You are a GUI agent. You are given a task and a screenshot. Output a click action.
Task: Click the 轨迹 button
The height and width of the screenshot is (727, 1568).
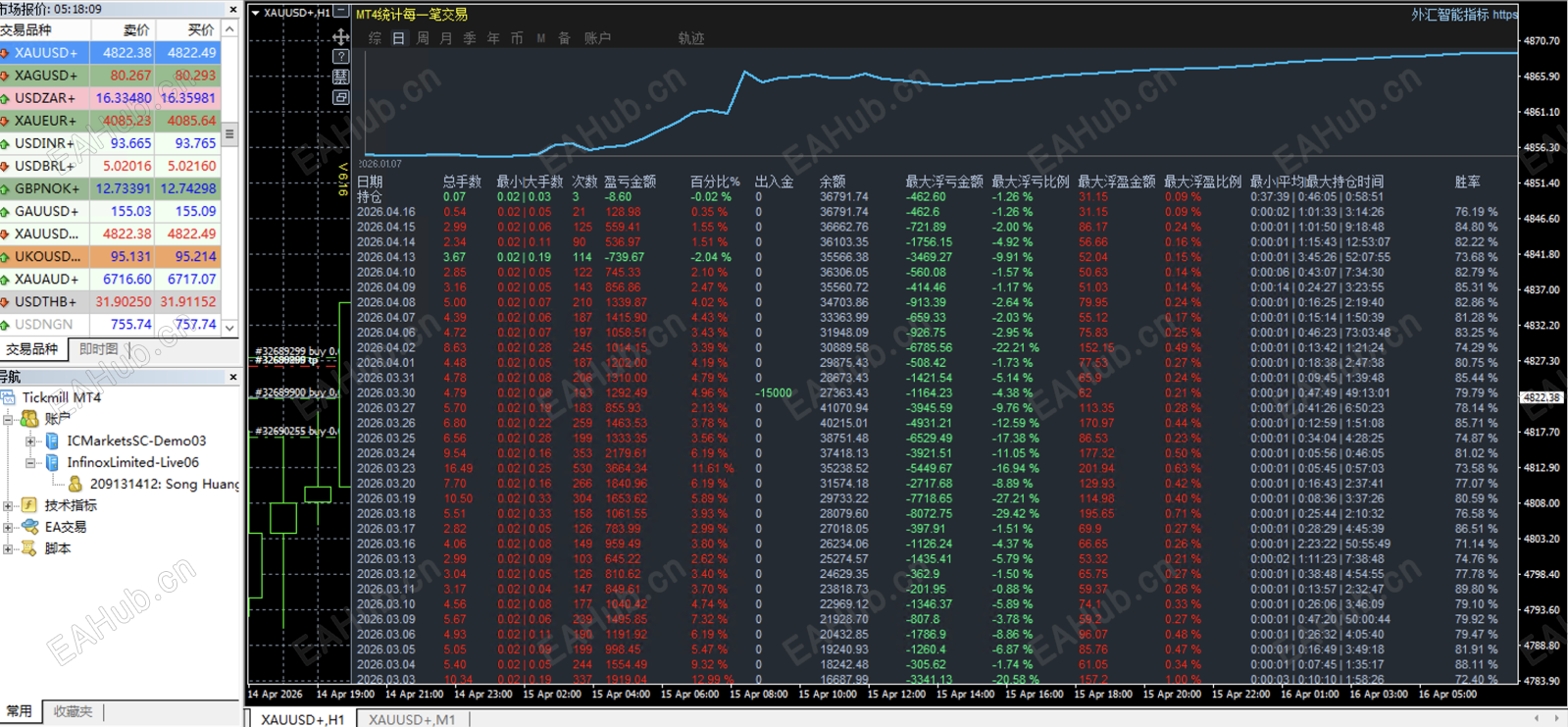click(691, 38)
